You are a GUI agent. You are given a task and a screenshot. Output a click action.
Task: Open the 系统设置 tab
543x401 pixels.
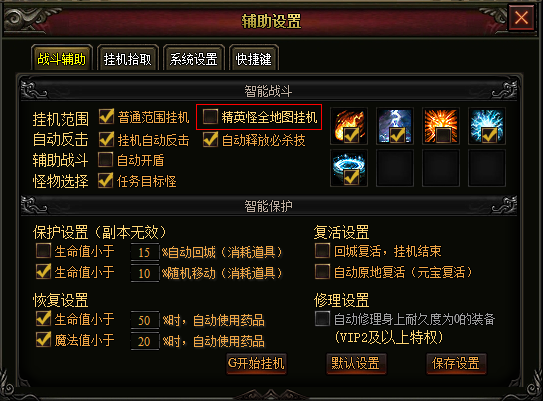pos(194,59)
